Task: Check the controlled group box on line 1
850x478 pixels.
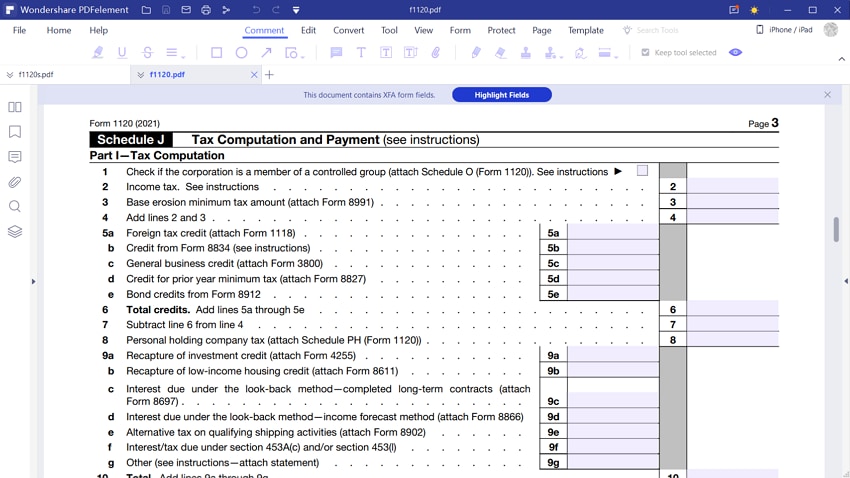Action: (642, 171)
